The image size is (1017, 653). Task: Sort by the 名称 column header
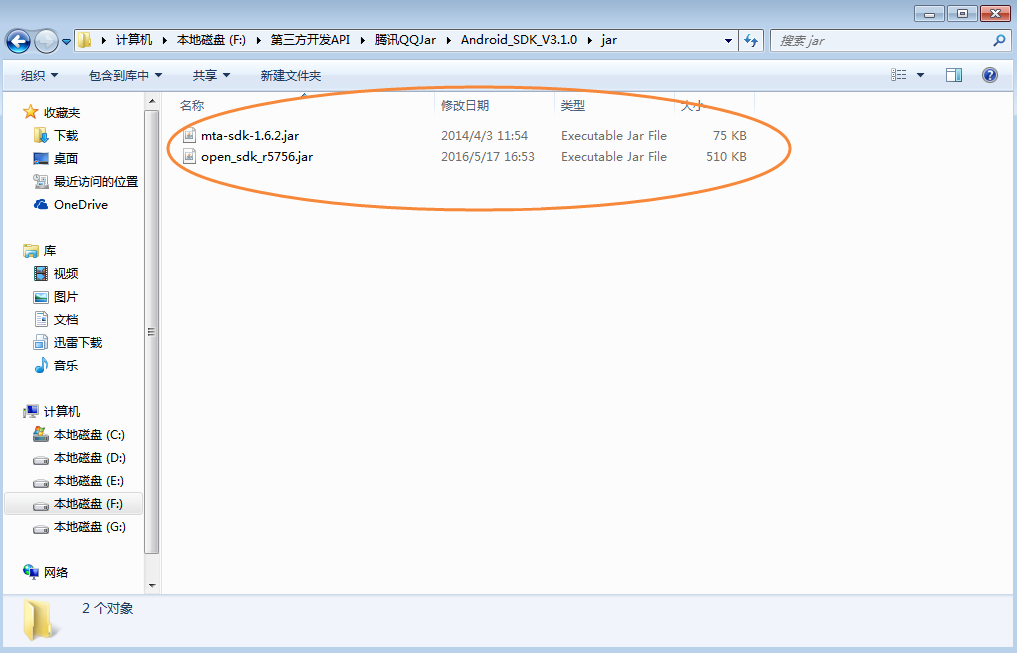click(x=192, y=105)
